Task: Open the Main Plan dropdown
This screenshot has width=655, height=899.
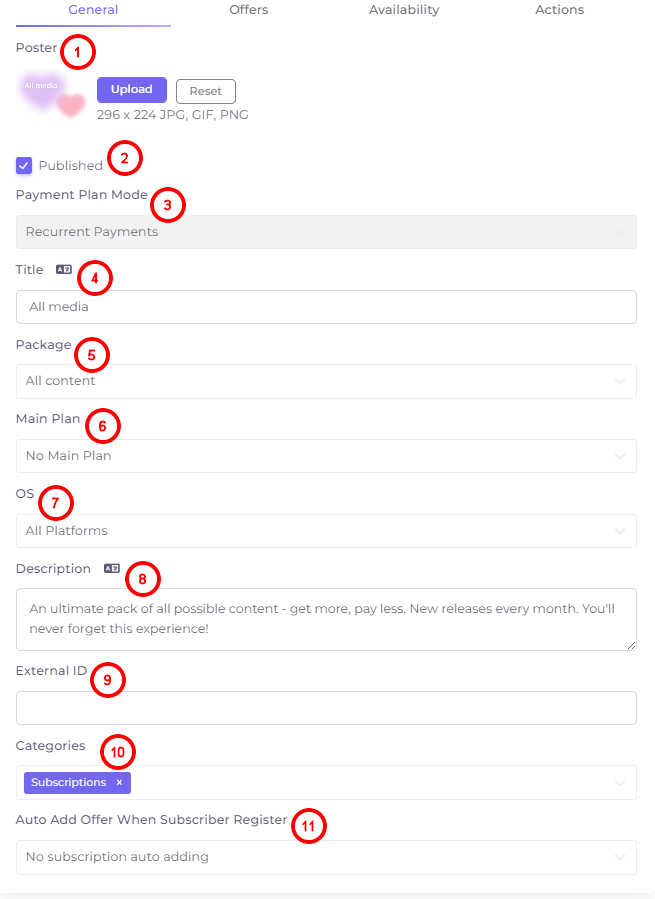Action: 326,456
